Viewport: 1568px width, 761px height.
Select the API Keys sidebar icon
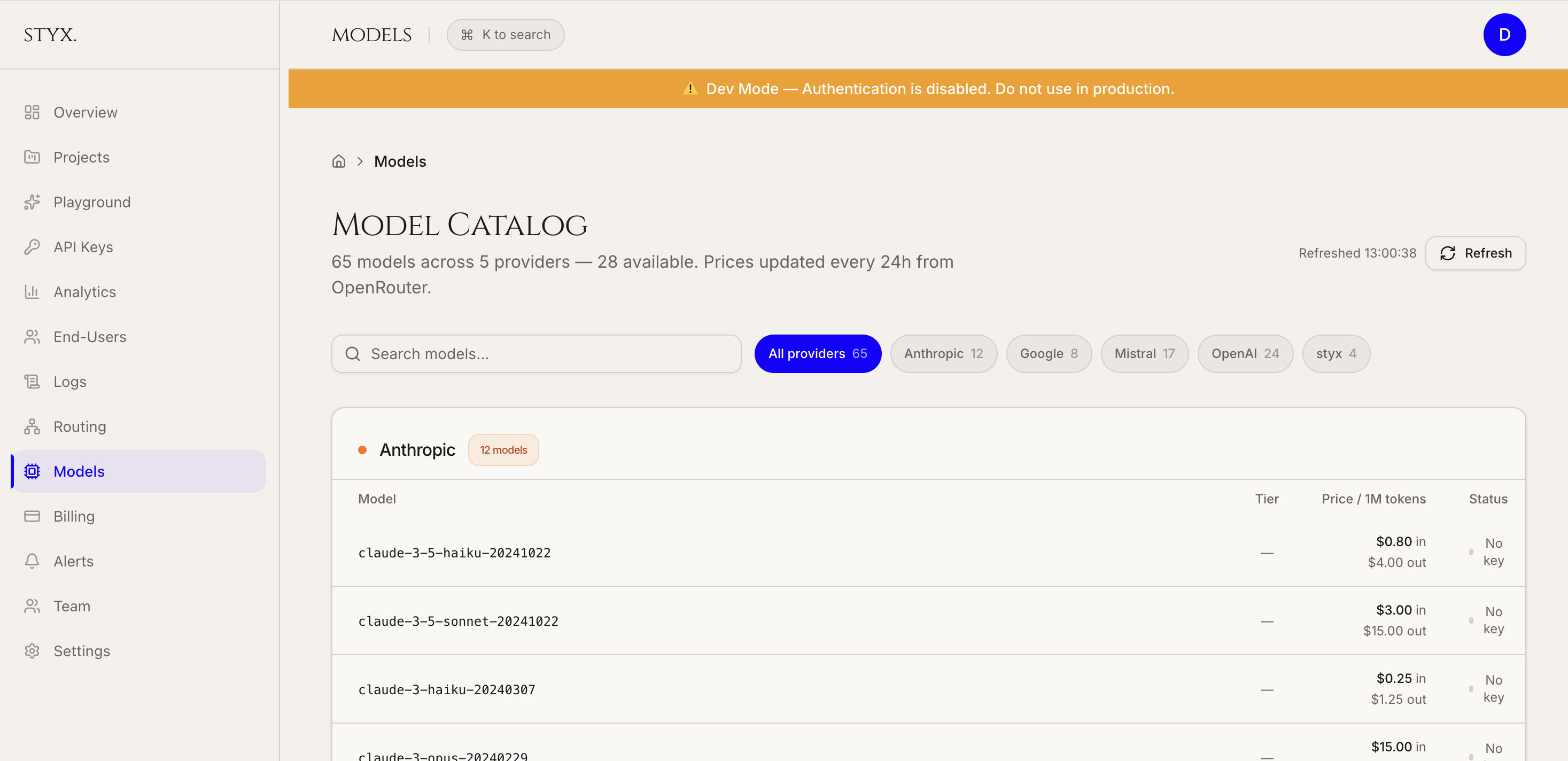click(32, 246)
